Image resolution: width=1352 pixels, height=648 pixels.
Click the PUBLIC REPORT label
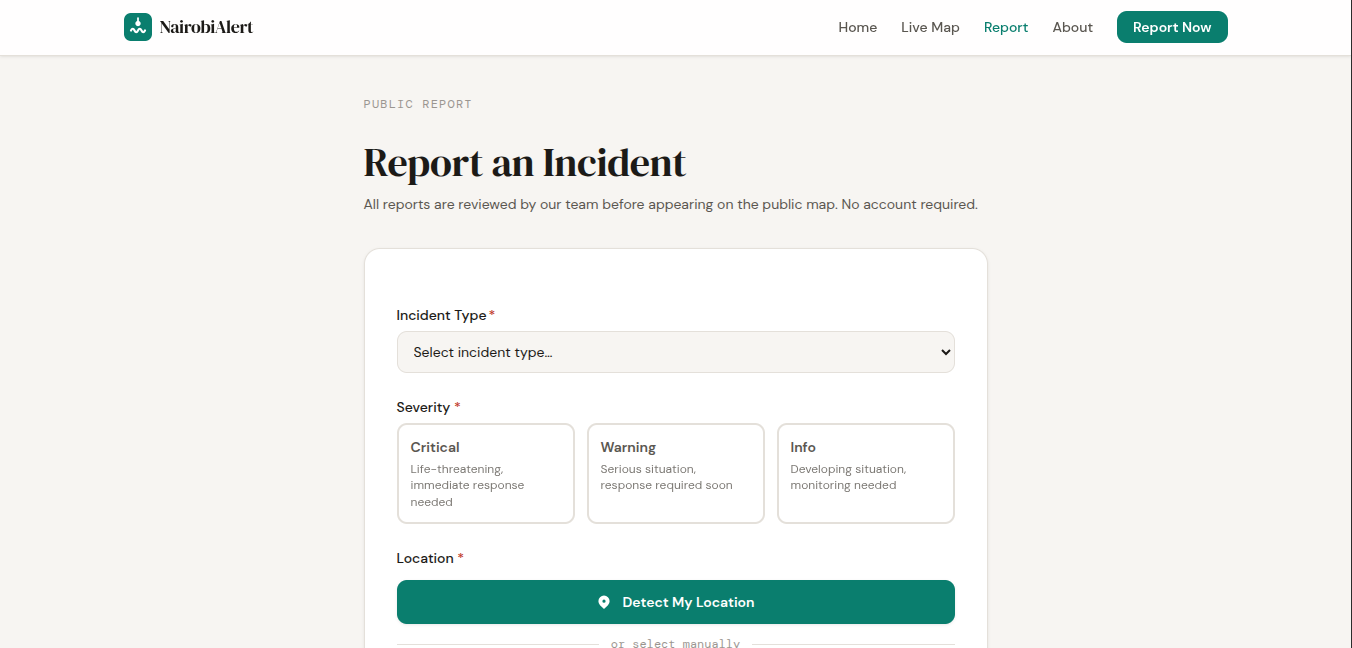[x=417, y=104]
